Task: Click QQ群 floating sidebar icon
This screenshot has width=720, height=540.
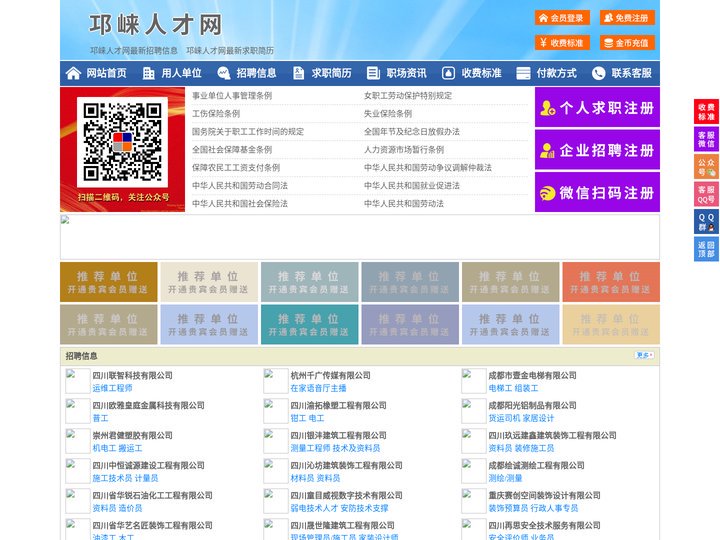Action: click(706, 222)
